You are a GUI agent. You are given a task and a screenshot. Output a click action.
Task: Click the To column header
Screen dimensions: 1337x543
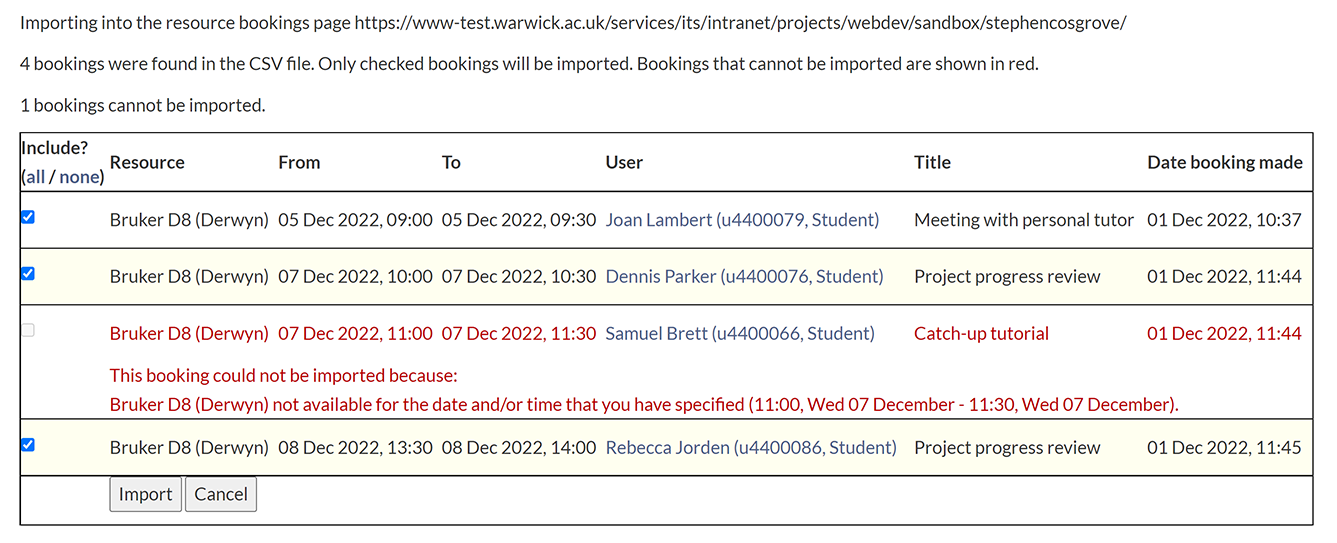point(451,162)
